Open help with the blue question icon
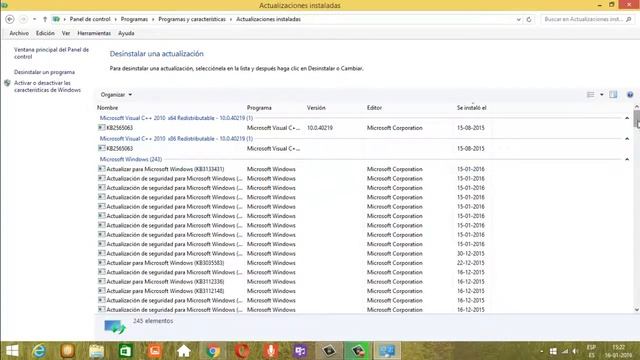The width and height of the screenshot is (640, 360). point(630,95)
